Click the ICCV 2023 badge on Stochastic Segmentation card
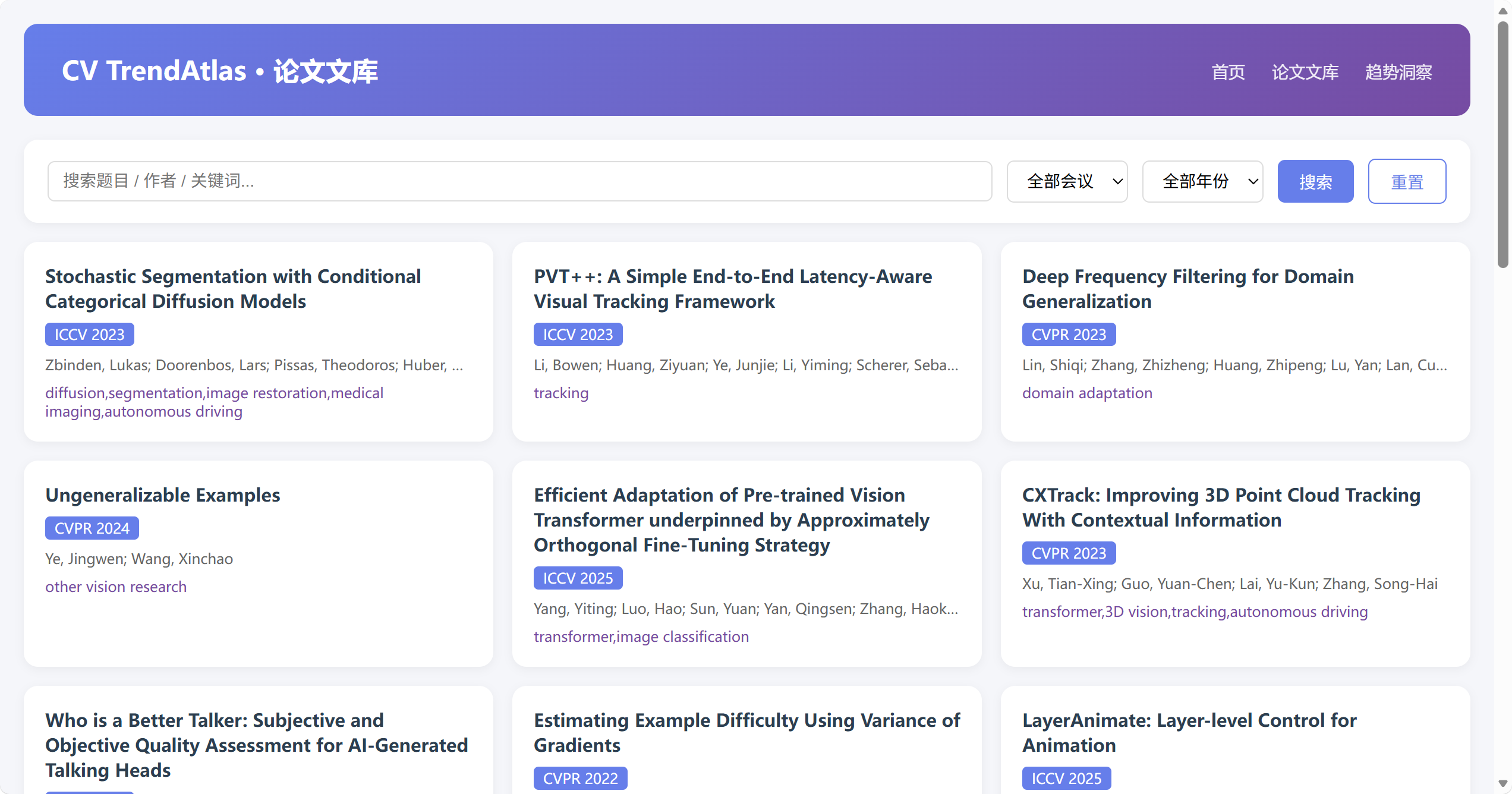The image size is (1512, 794). pyautogui.click(x=90, y=335)
